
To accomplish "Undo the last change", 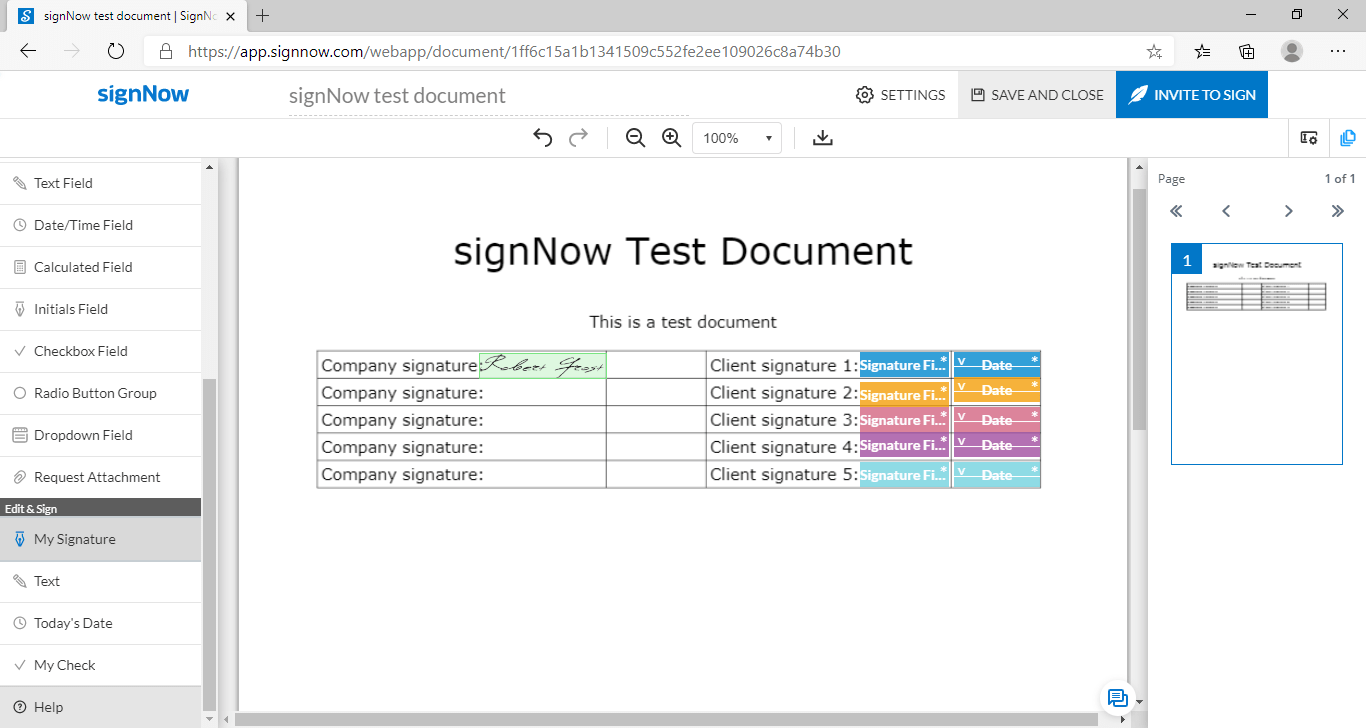I will click(542, 137).
